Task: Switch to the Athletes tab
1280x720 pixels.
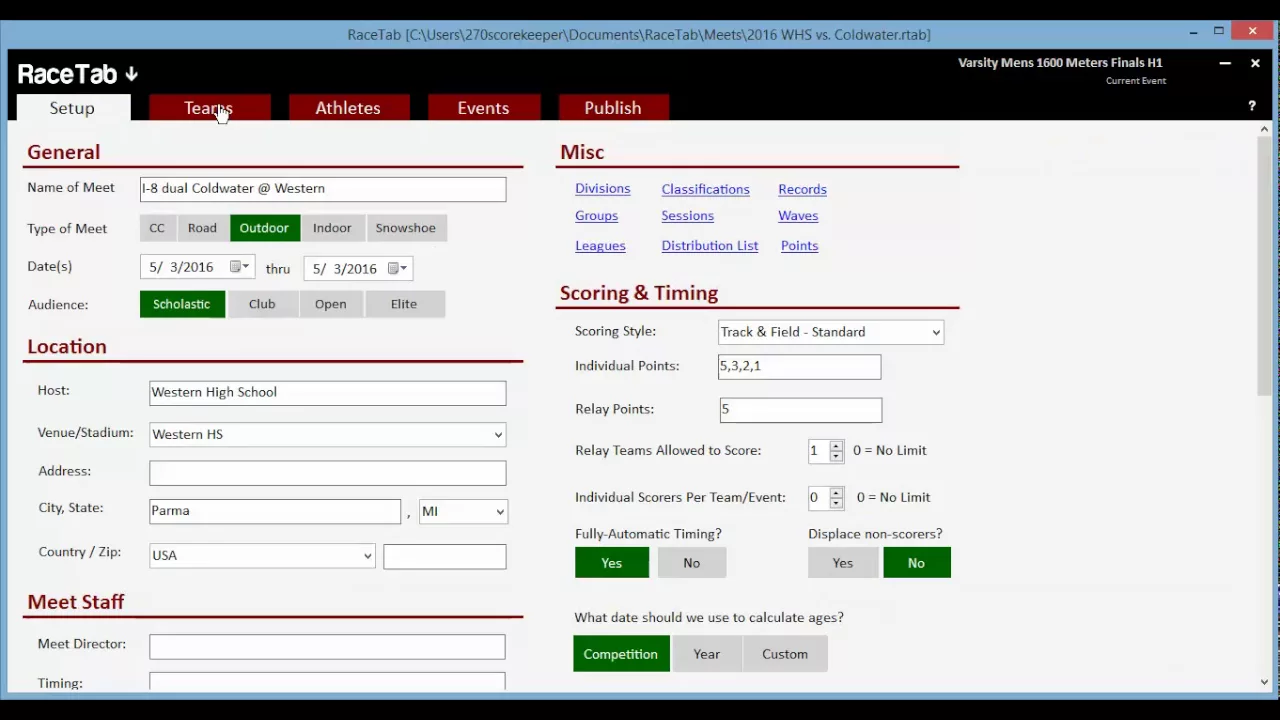Action: point(348,108)
